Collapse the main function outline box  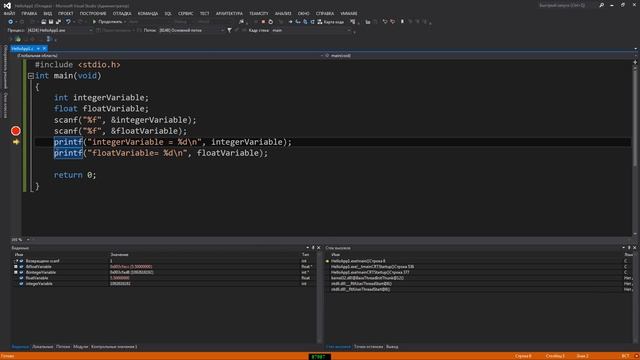pos(31,76)
